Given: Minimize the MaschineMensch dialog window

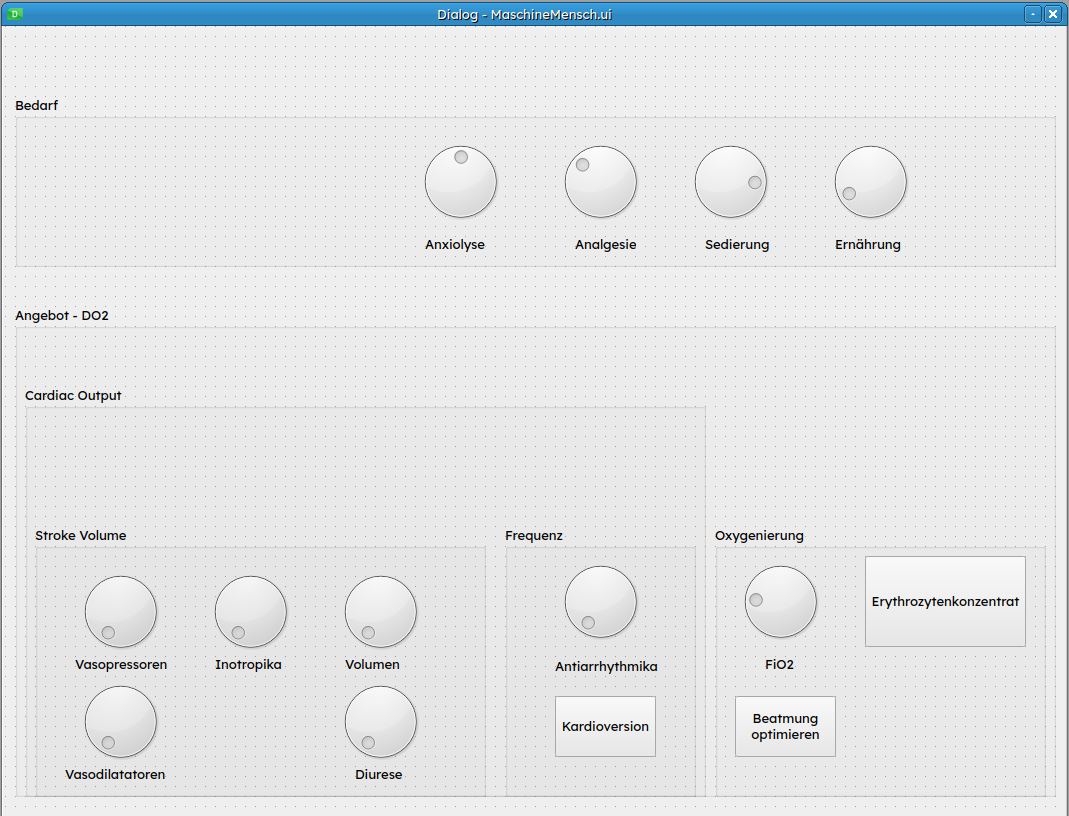Looking at the screenshot, I should point(1034,14).
